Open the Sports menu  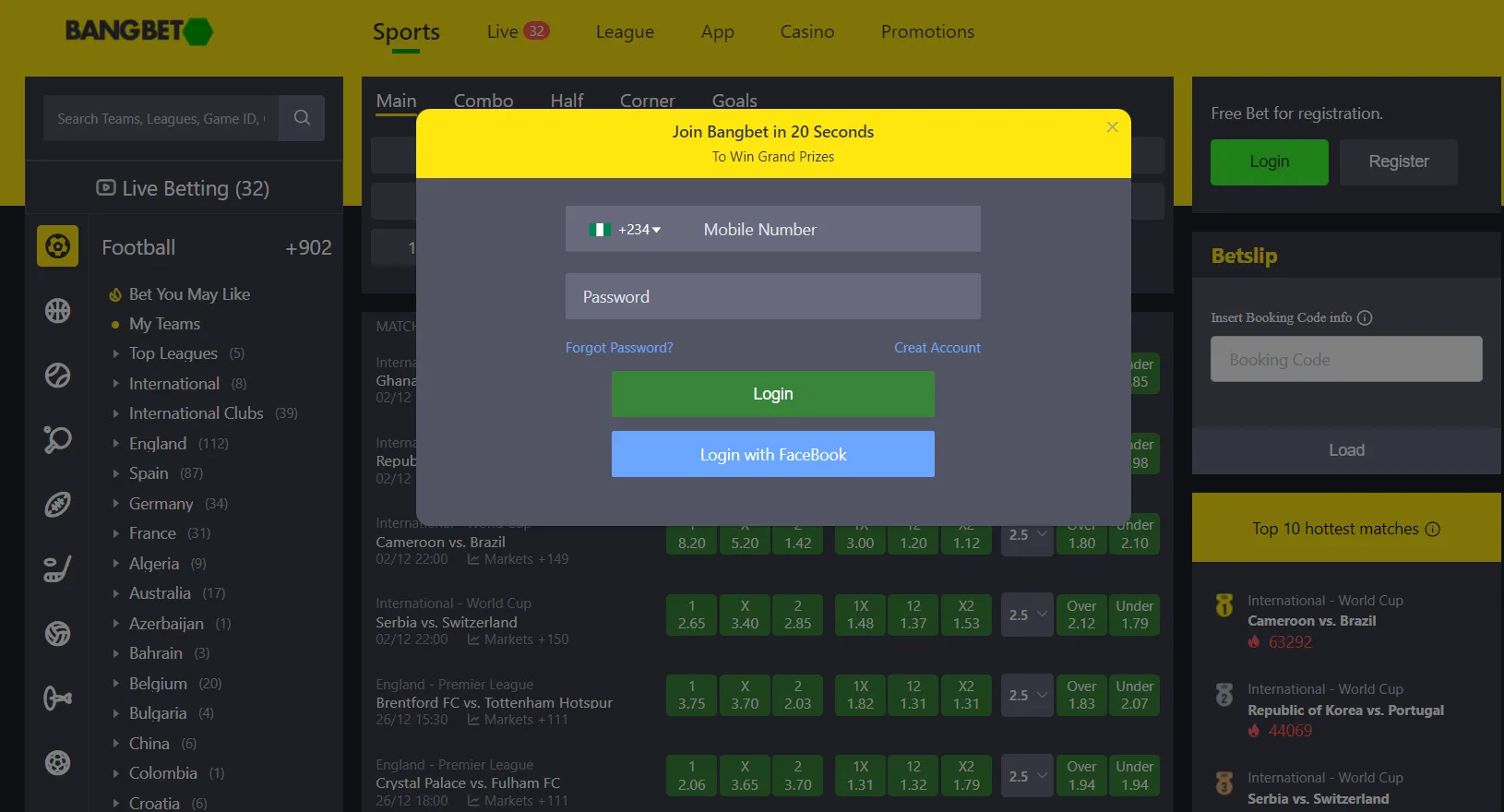point(406,31)
